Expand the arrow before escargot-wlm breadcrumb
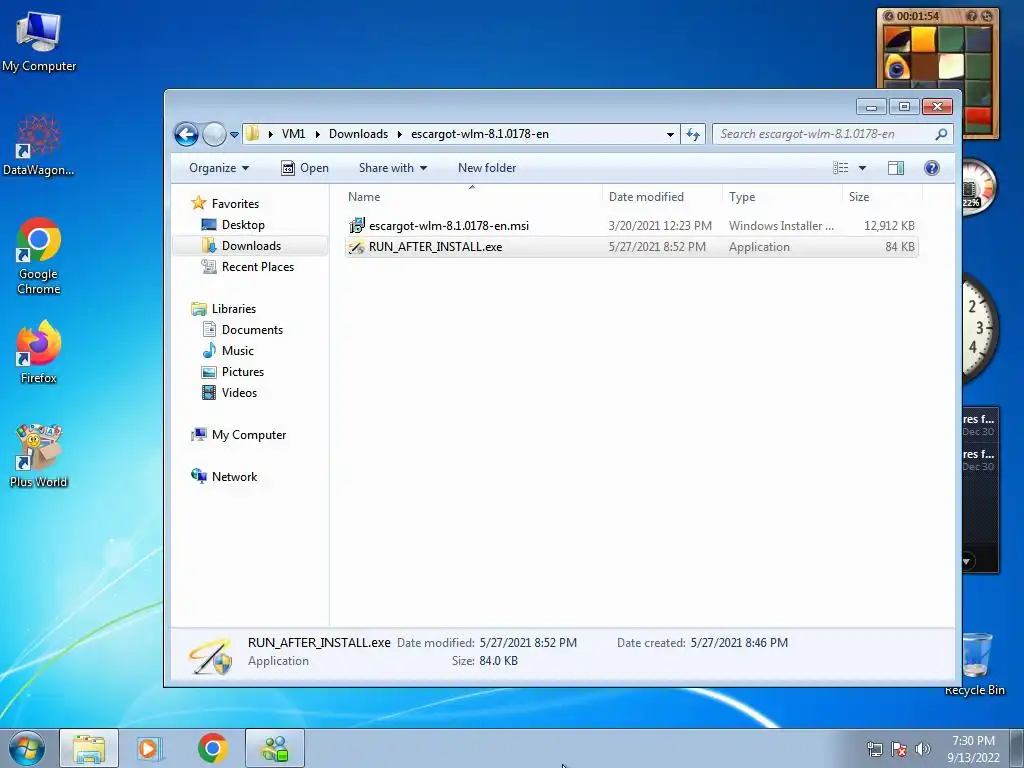Viewport: 1024px width, 768px height. point(399,134)
